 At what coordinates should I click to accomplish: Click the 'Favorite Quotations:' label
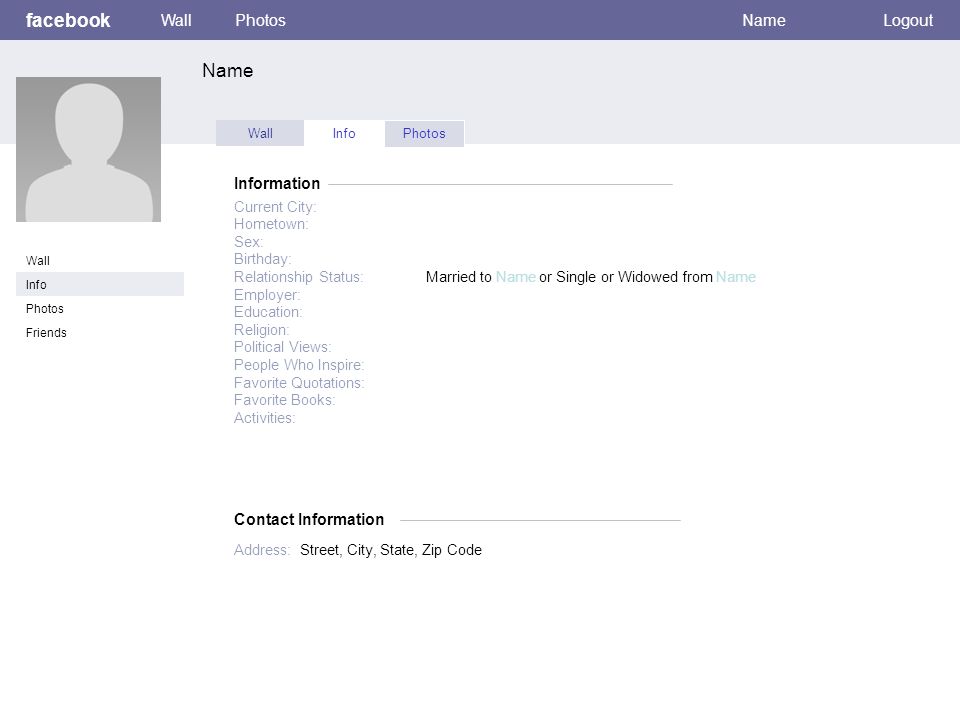point(299,383)
